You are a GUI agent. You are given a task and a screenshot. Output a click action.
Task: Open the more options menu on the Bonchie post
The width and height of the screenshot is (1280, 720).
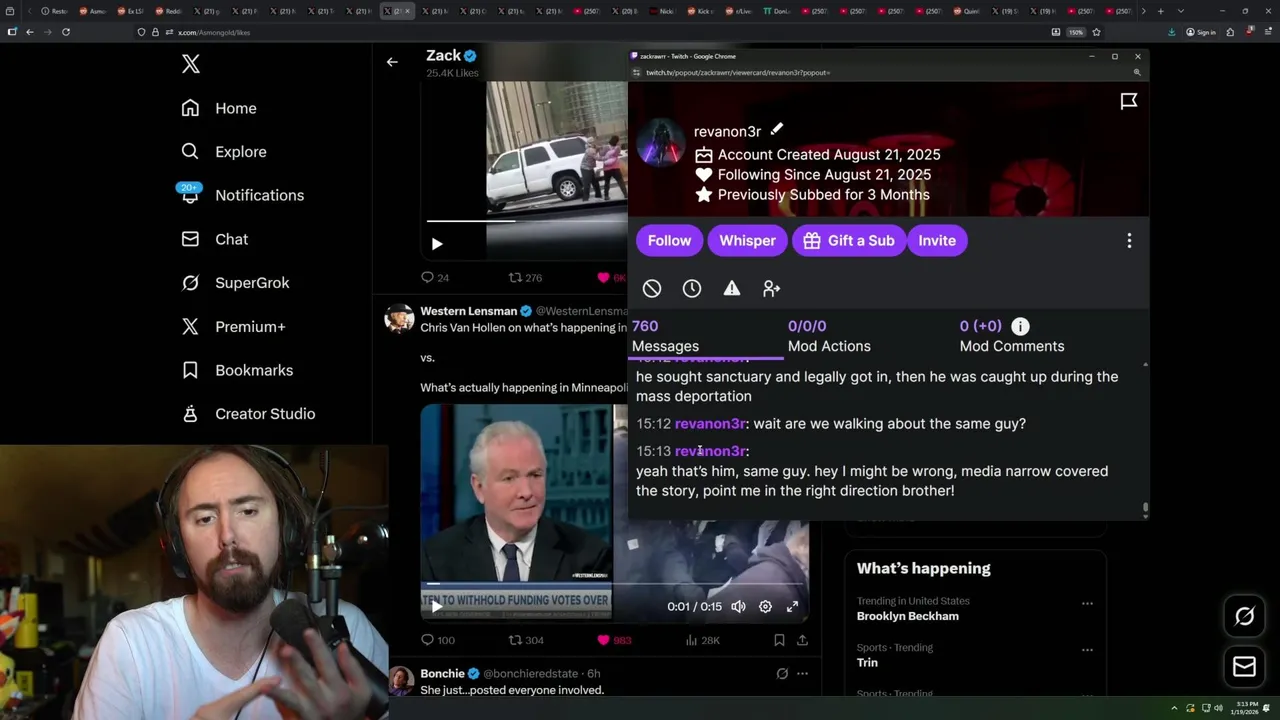(x=802, y=673)
